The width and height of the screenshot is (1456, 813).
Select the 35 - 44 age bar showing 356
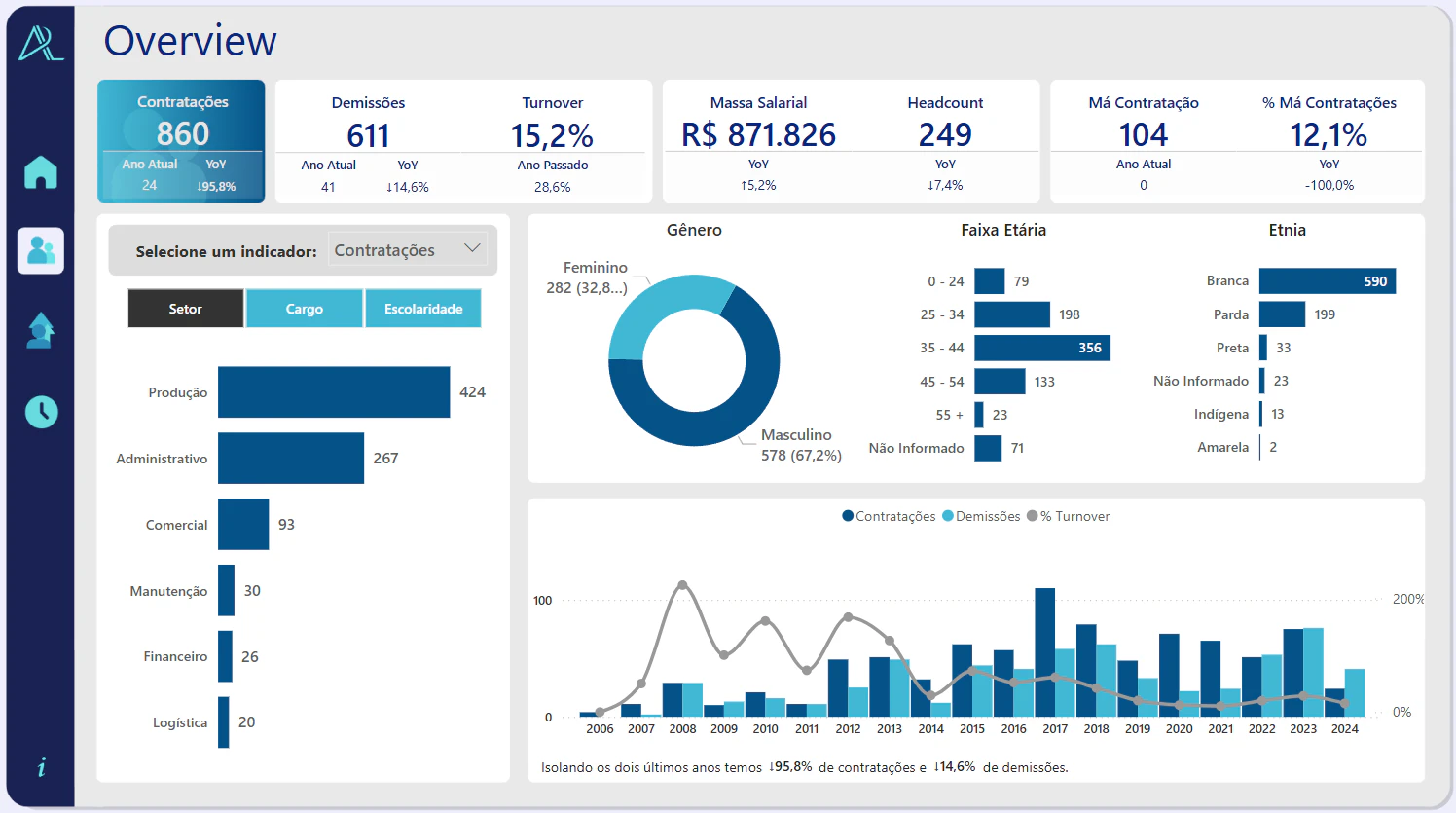click(x=1042, y=348)
